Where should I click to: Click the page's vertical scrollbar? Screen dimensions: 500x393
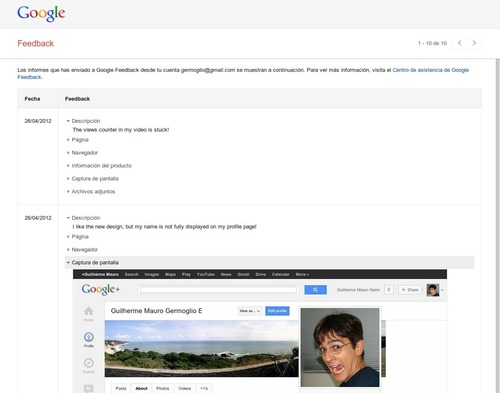[x=498, y=225]
